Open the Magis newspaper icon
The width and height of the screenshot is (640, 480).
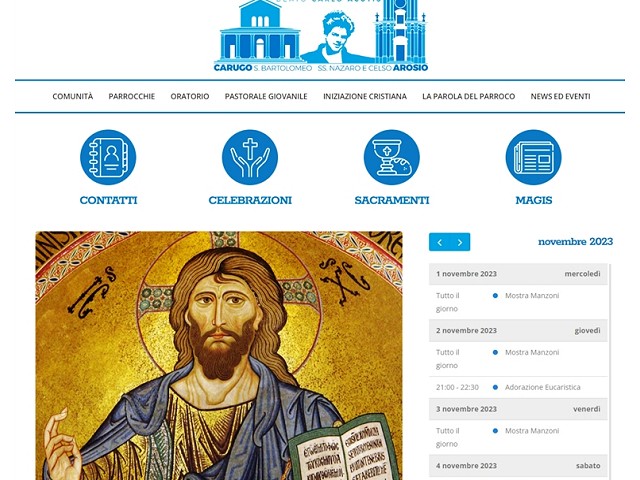tap(533, 157)
